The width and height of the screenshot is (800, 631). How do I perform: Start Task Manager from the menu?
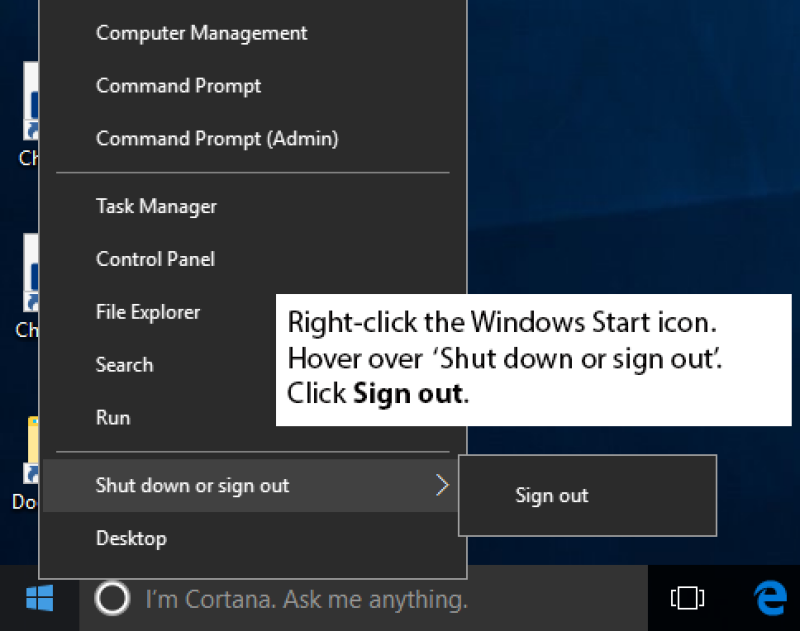156,206
